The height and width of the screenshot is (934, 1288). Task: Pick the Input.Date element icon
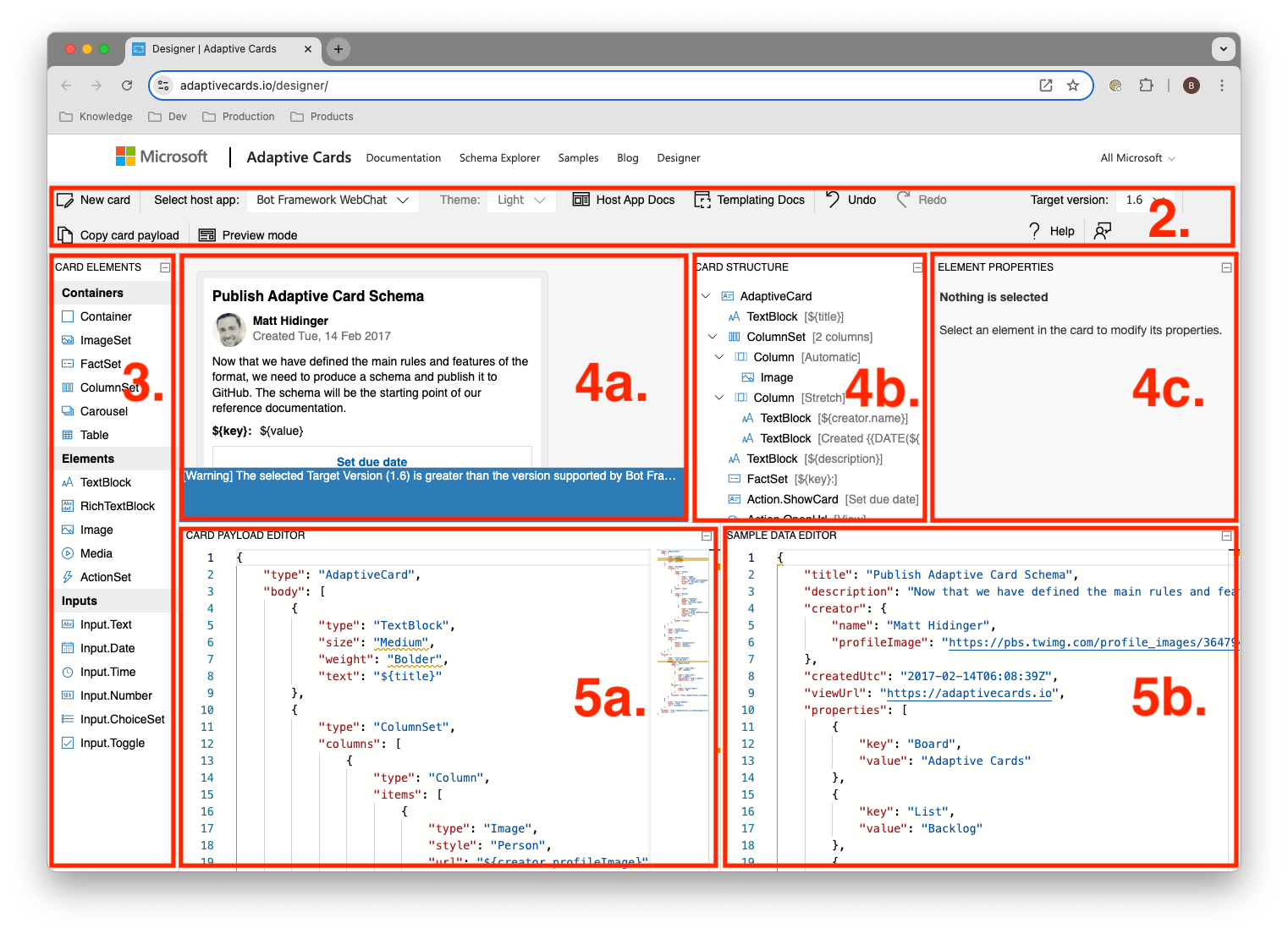pos(68,648)
